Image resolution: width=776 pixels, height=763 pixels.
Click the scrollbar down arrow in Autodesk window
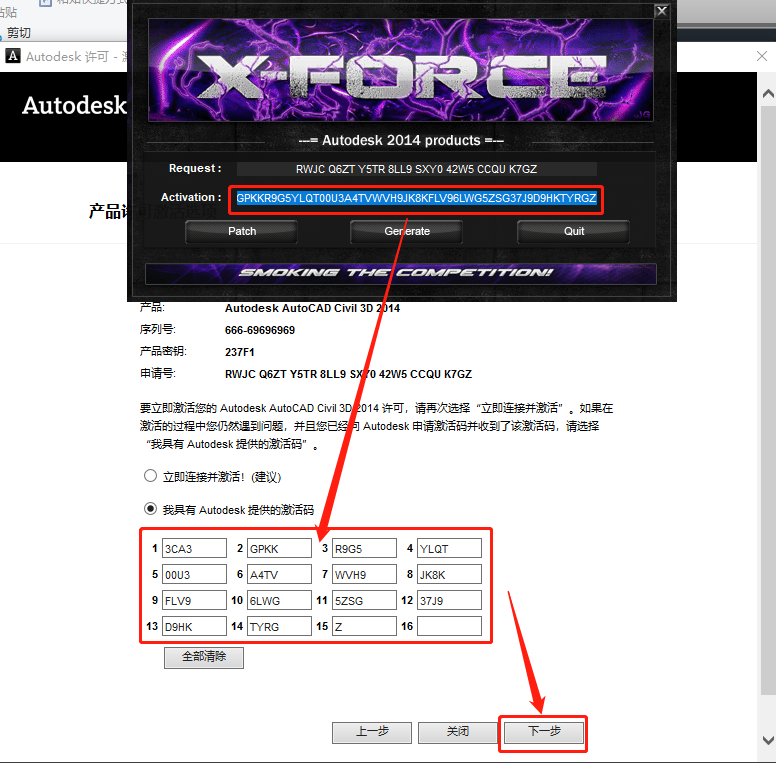(768, 740)
